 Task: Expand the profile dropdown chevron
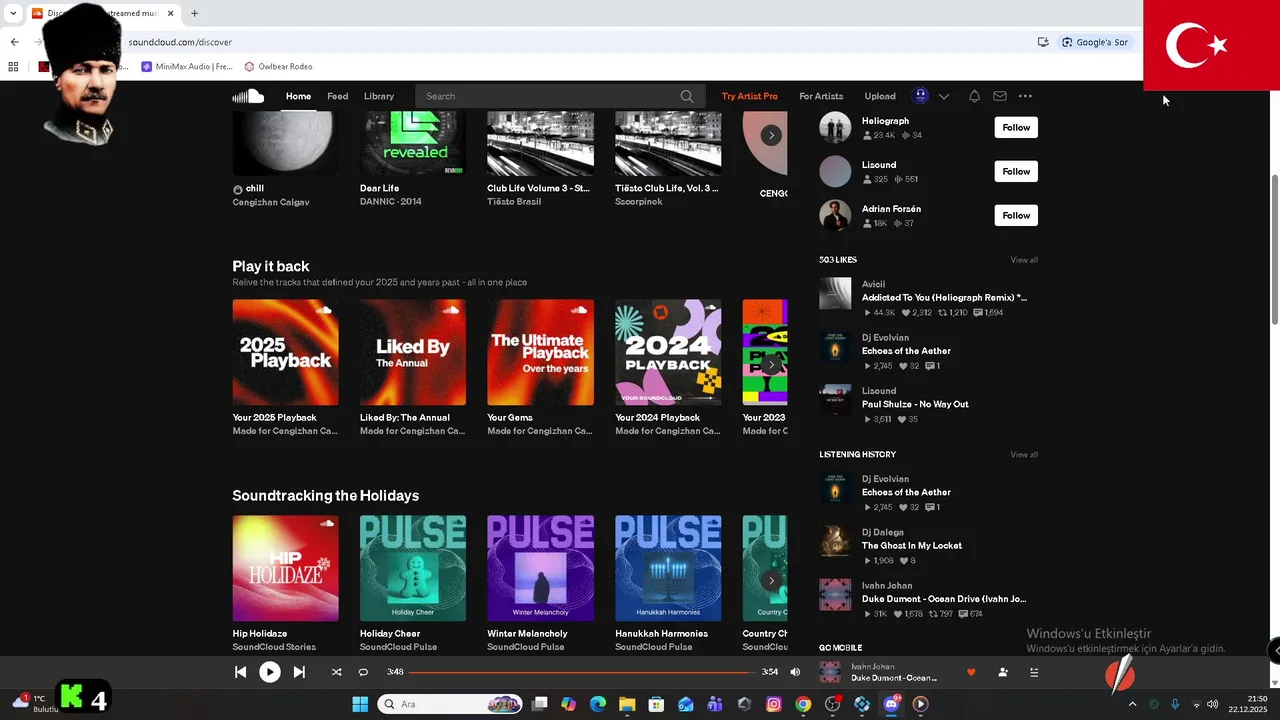click(943, 96)
